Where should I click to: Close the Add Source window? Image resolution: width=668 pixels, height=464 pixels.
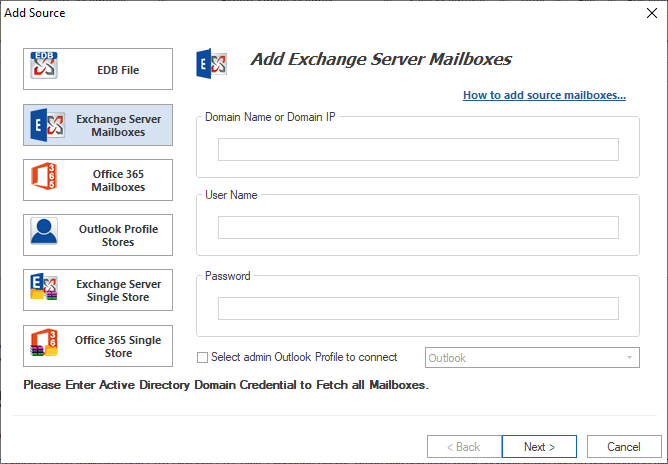pyautogui.click(x=652, y=13)
